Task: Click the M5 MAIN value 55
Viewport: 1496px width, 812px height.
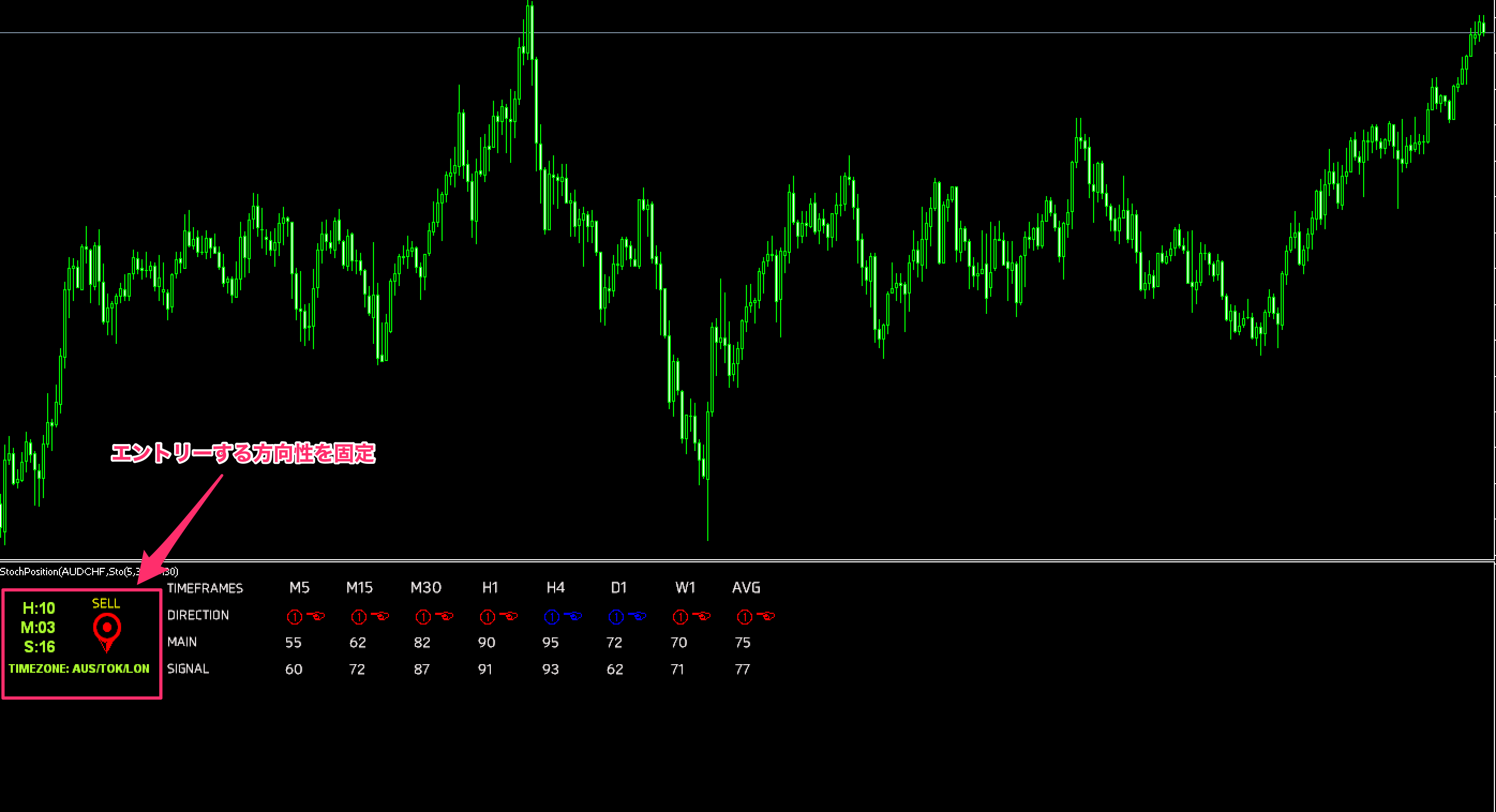Action: tap(293, 643)
